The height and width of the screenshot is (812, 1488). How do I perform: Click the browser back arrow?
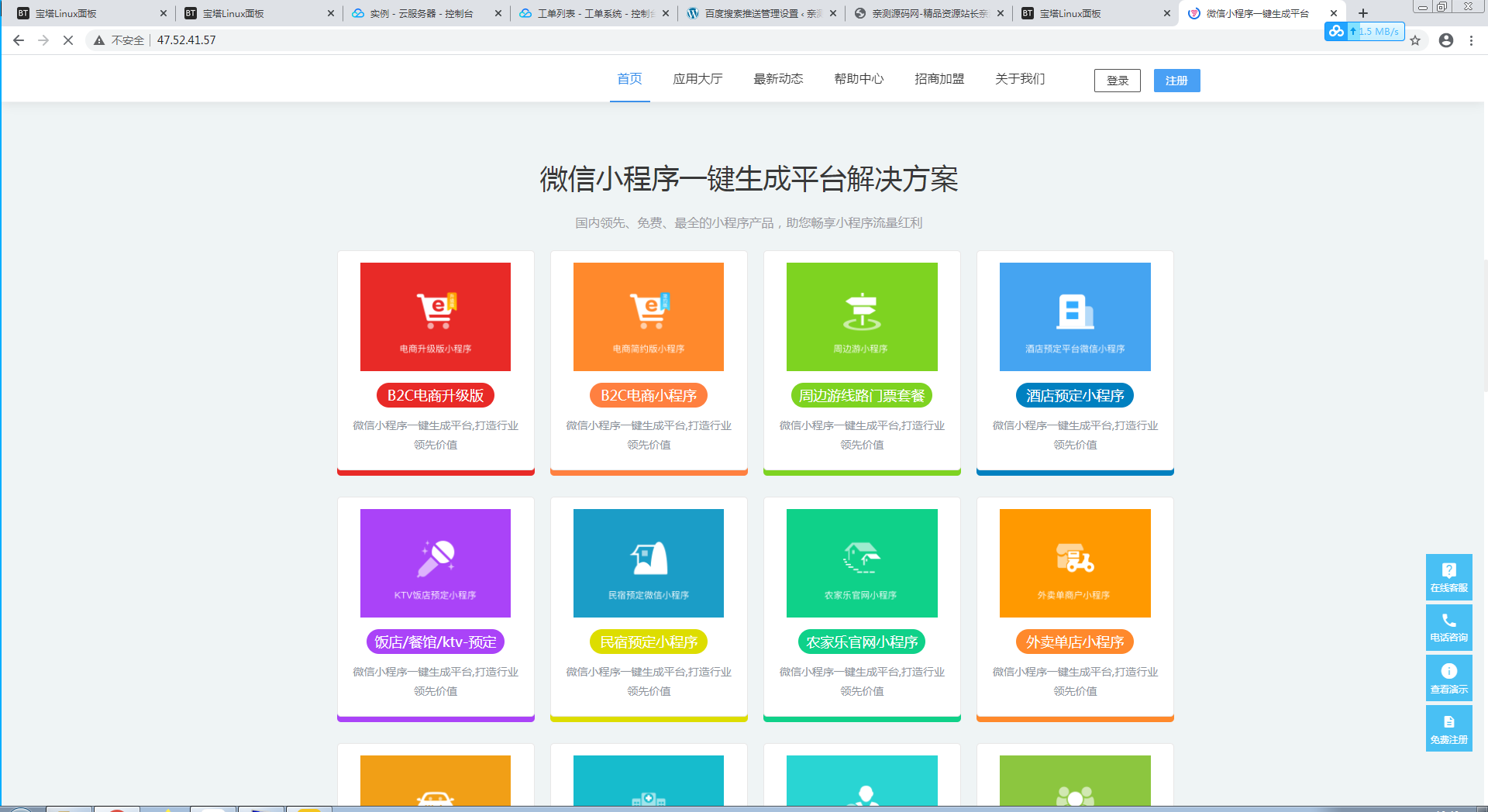[19, 40]
